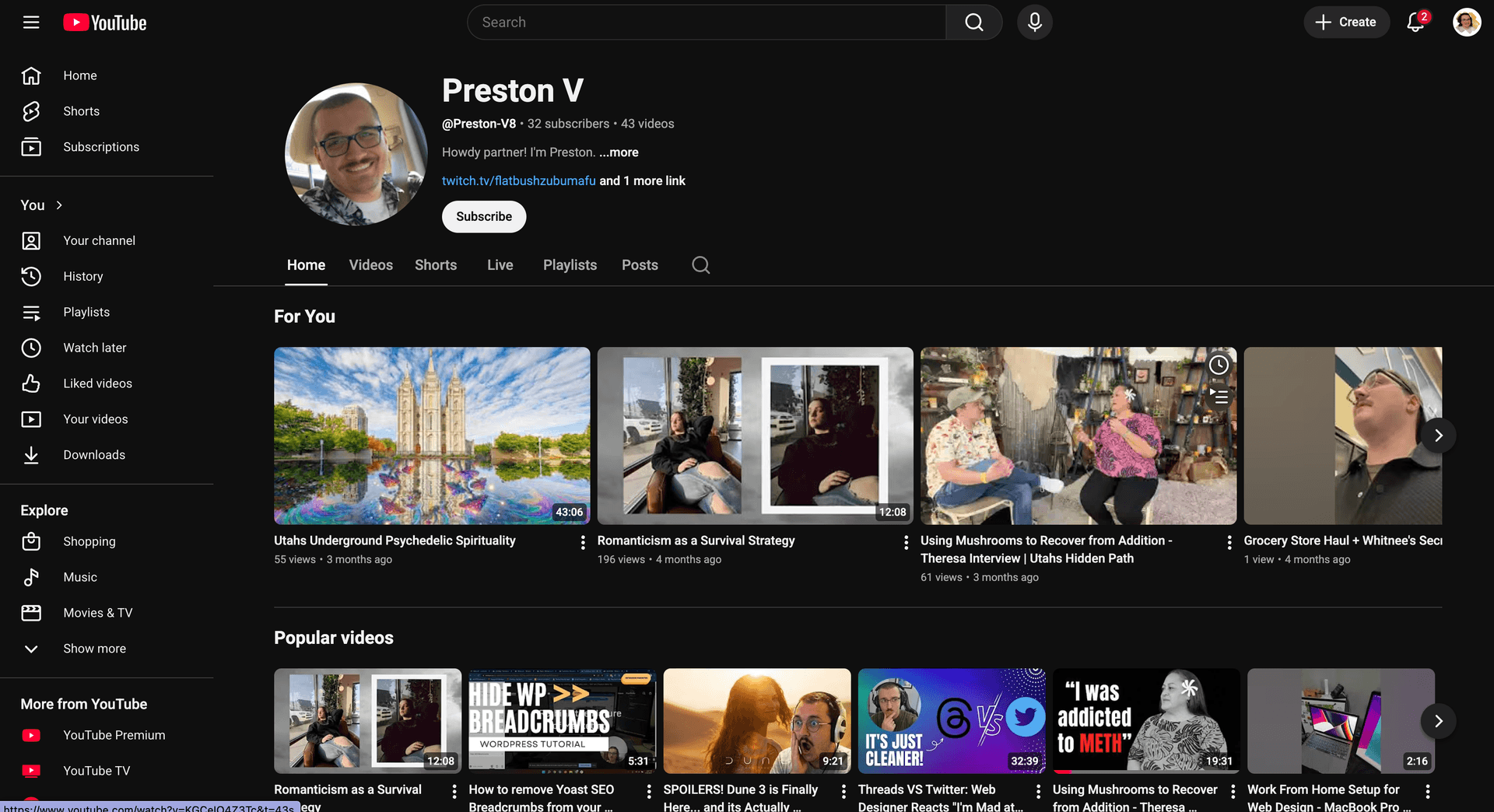Expand the You section chevron
The image size is (1494, 812).
(59, 205)
